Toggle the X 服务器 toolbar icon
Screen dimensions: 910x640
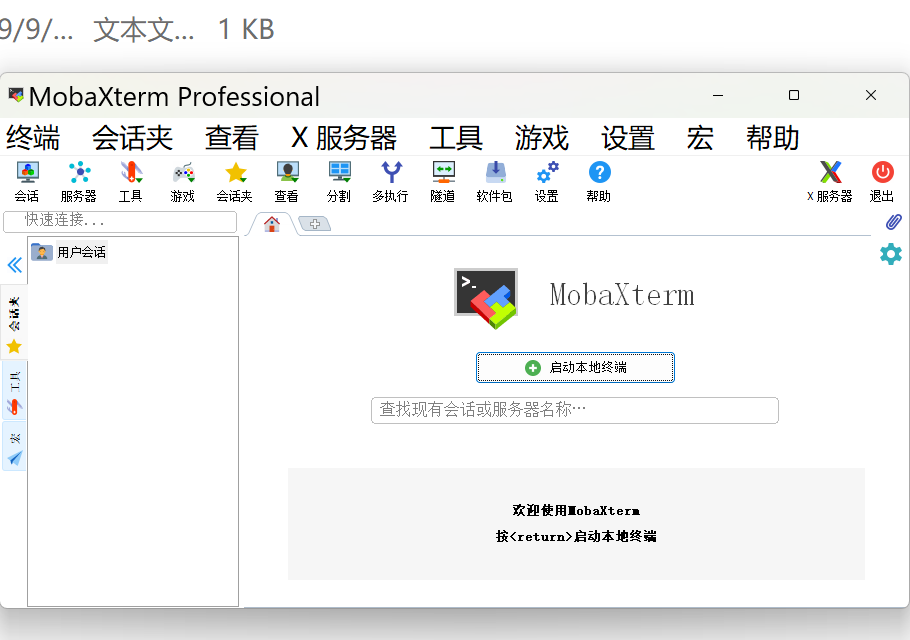tap(830, 182)
